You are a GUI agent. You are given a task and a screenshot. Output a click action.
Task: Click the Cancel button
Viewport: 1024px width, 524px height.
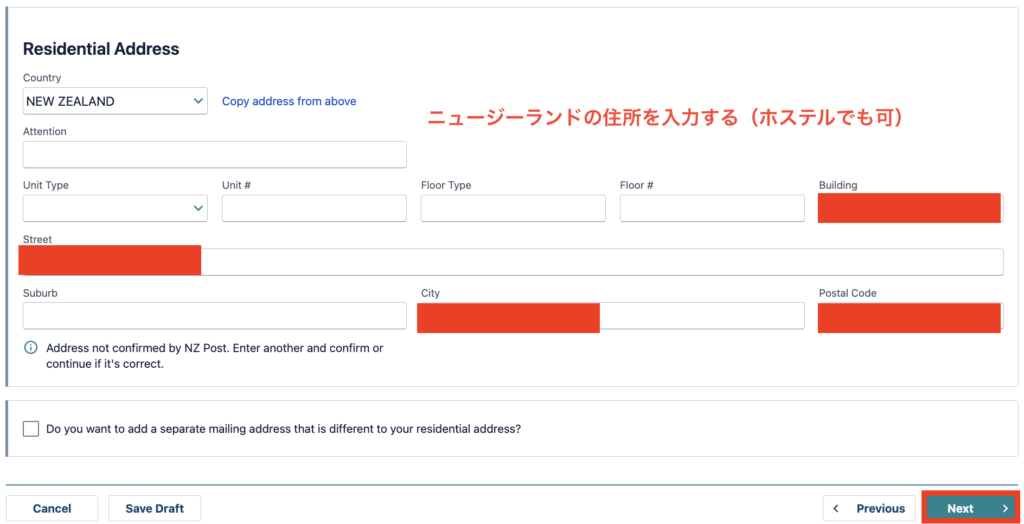pos(52,508)
